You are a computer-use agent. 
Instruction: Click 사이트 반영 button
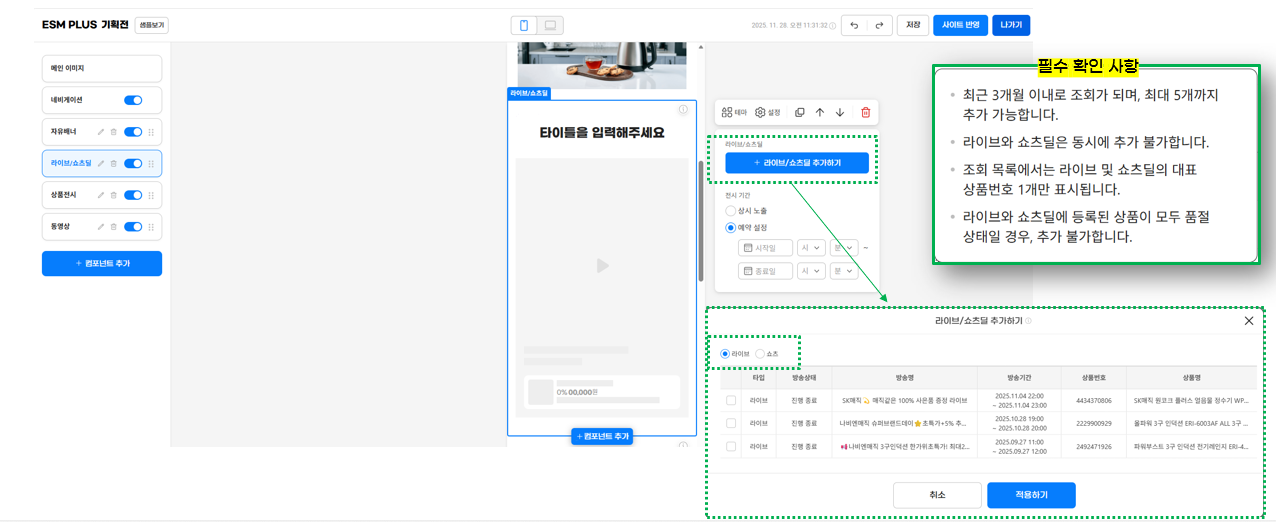tap(960, 25)
